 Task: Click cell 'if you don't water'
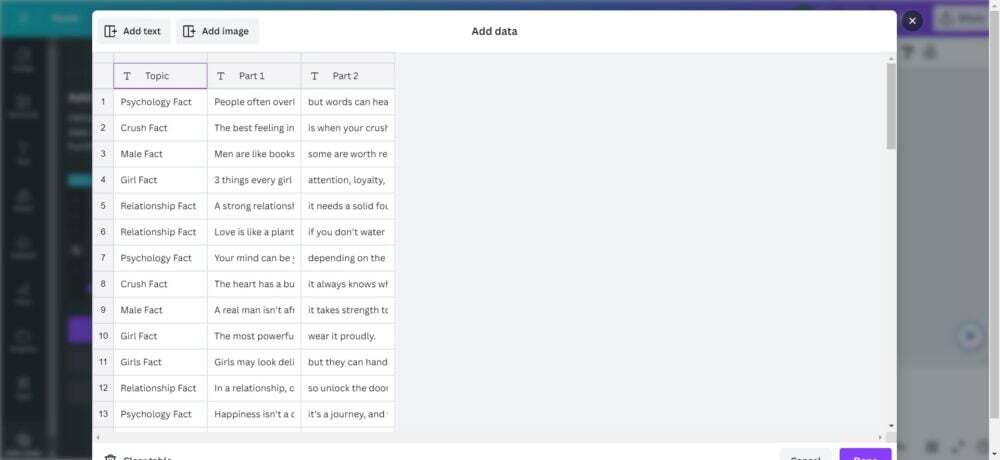[348, 232]
